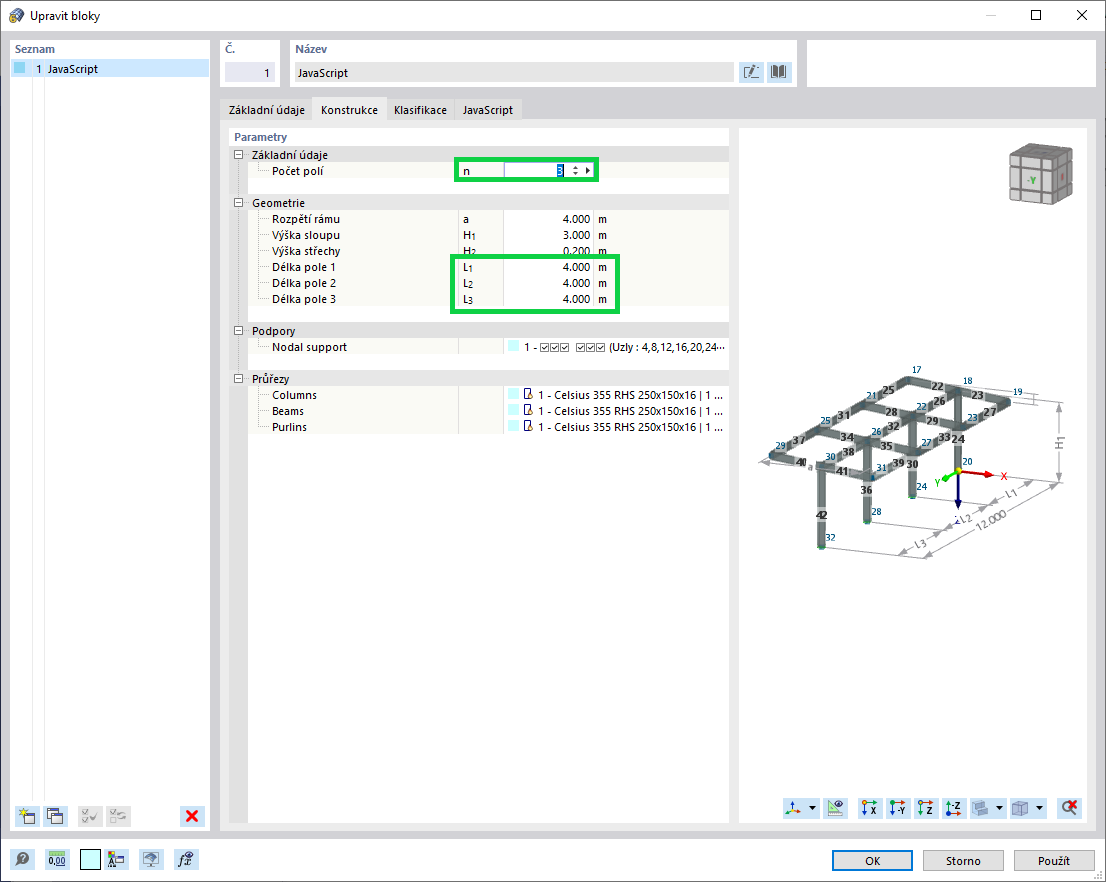This screenshot has height=882, width=1106.
Task: Click the cross-section icon in Columns row
Action: pyautogui.click(x=528, y=394)
